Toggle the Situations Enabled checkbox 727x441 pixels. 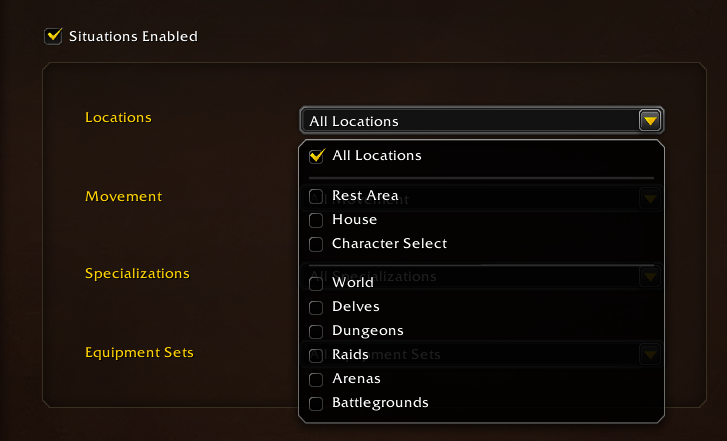(x=53, y=36)
